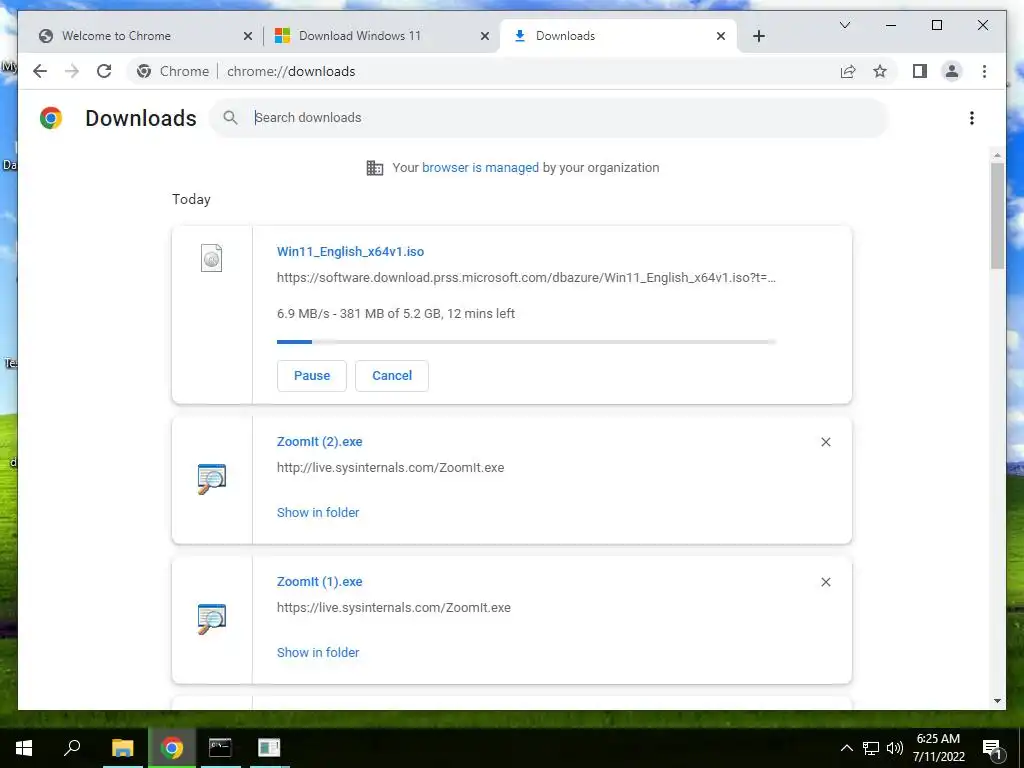
Task: Show hidden system tray icons
Action: [846, 748]
